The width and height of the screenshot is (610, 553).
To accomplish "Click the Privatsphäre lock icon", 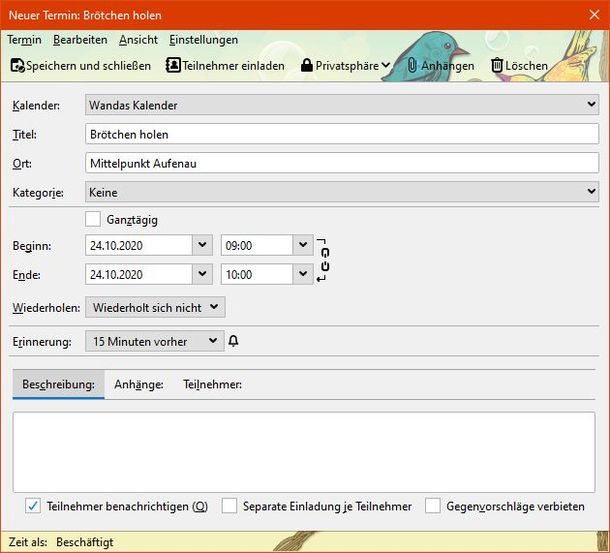I will (307, 66).
